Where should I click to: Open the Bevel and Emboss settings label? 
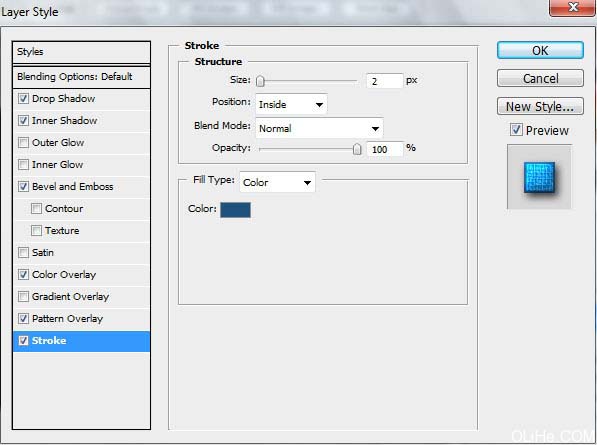coord(73,187)
